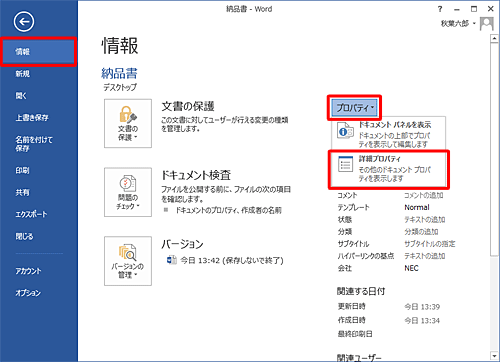Click the scrollbar up arrow
The image size is (500, 362).
[x=494, y=39]
